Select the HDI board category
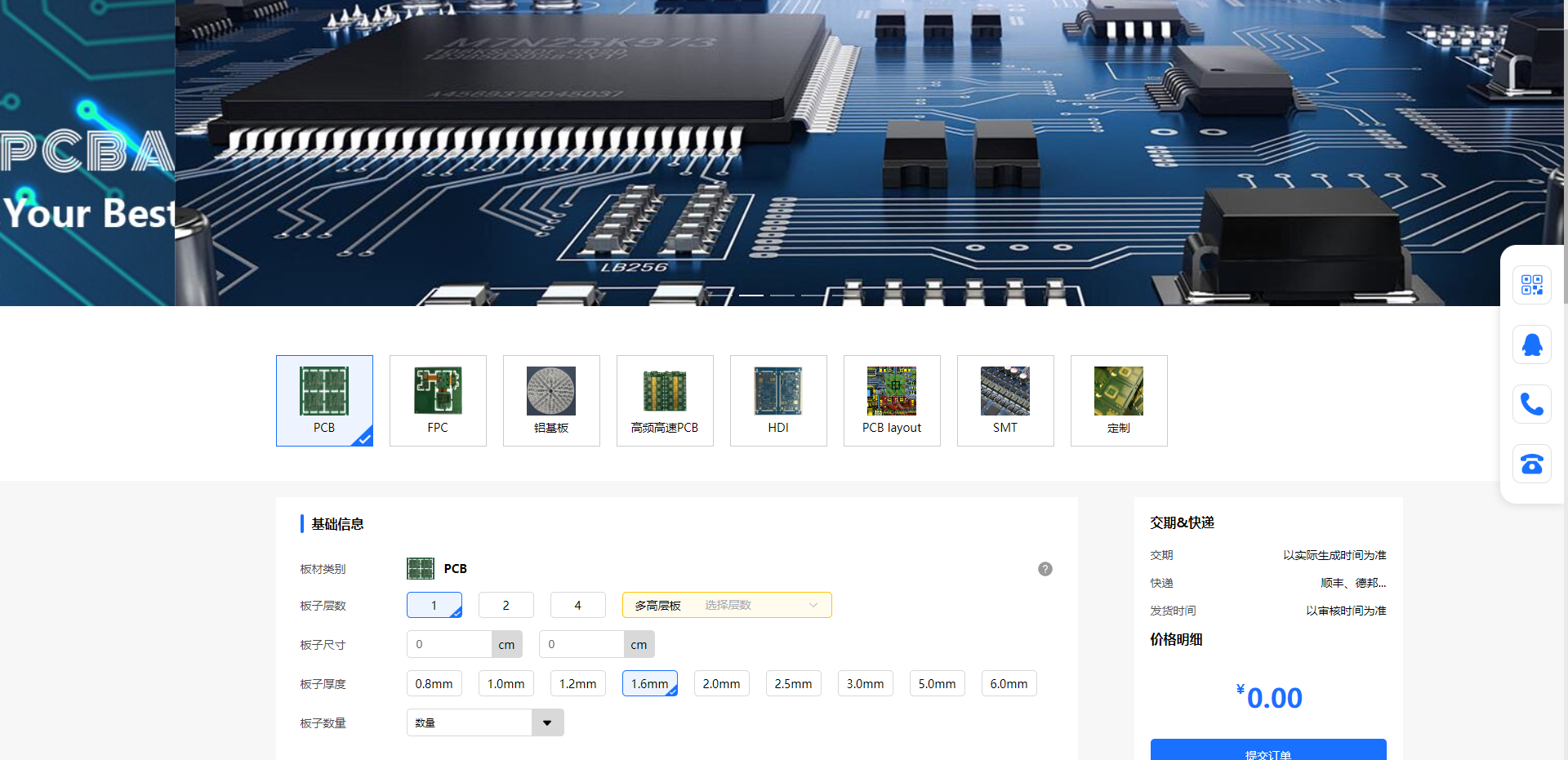 778,401
